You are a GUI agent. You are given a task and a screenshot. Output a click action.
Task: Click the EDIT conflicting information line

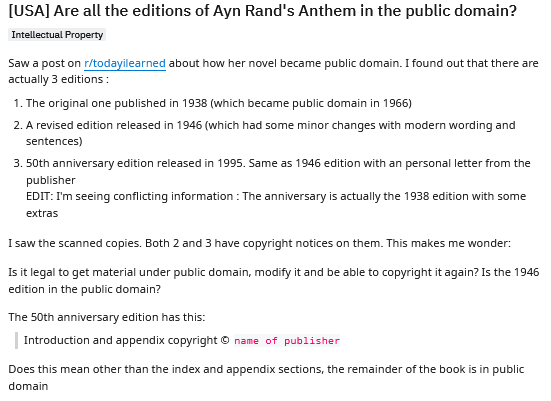[x=276, y=205]
